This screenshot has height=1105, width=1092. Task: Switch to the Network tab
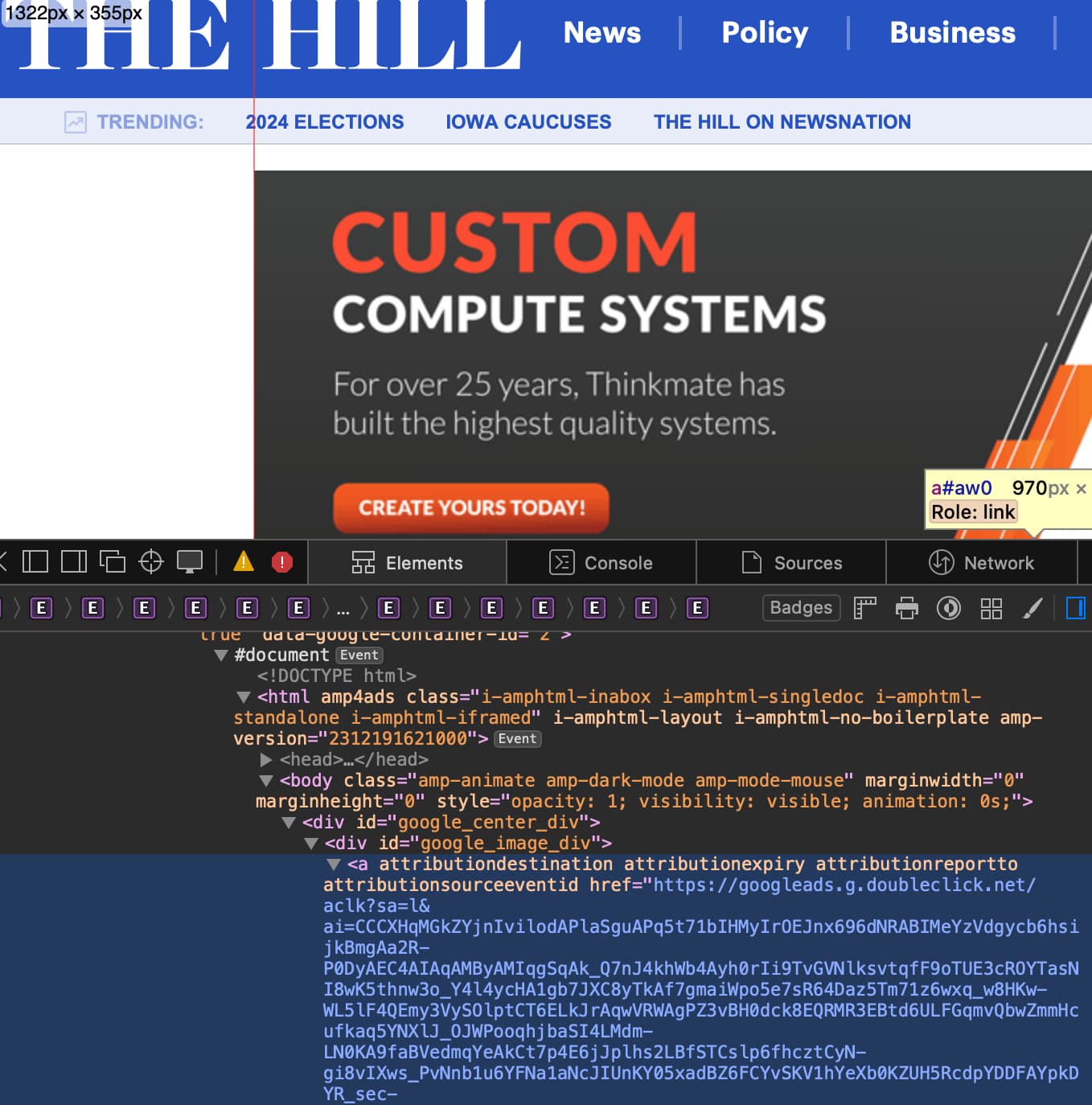[x=982, y=562]
